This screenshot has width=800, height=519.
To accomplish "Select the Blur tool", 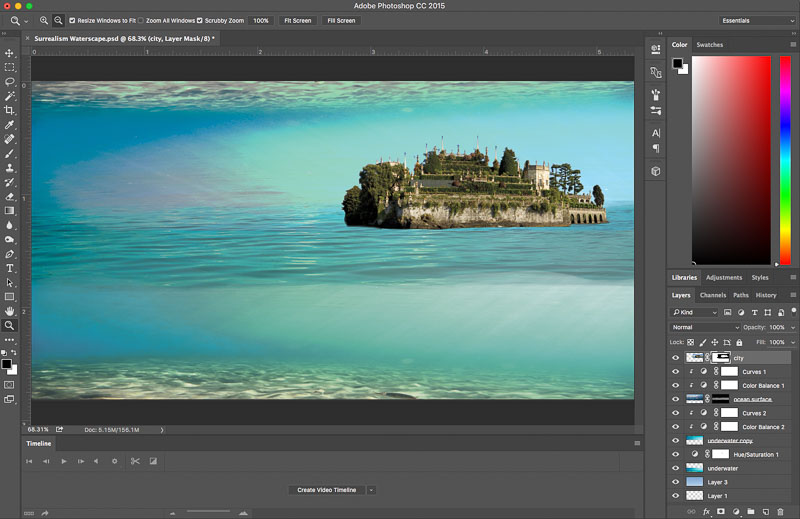I will point(9,225).
